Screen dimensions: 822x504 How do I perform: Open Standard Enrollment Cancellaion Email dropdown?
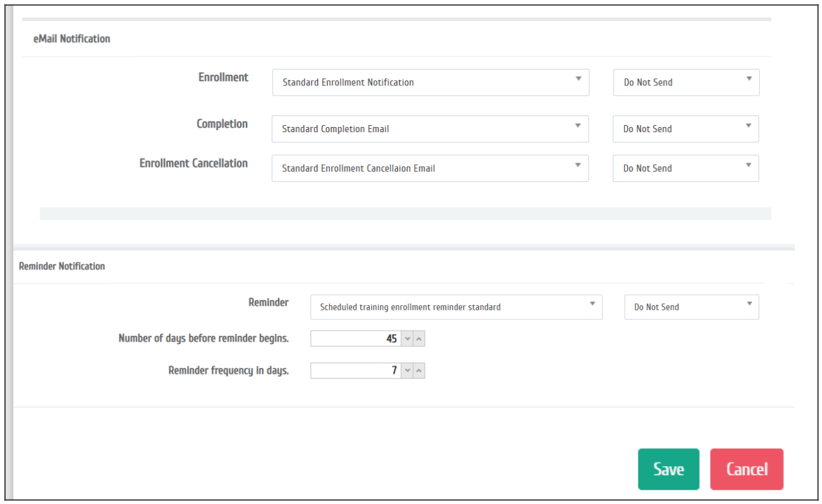tap(430, 168)
